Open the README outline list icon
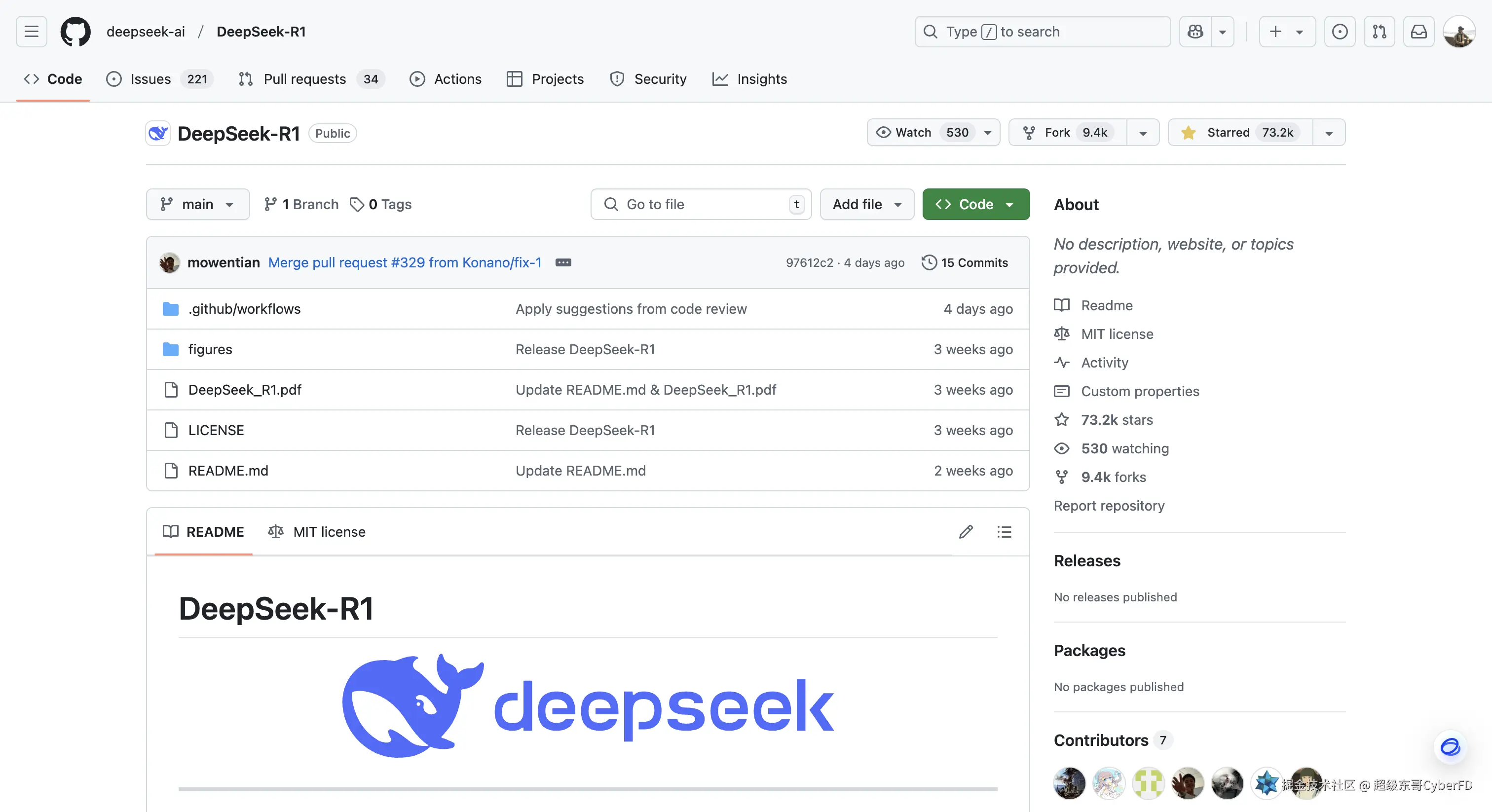 pyautogui.click(x=1005, y=532)
